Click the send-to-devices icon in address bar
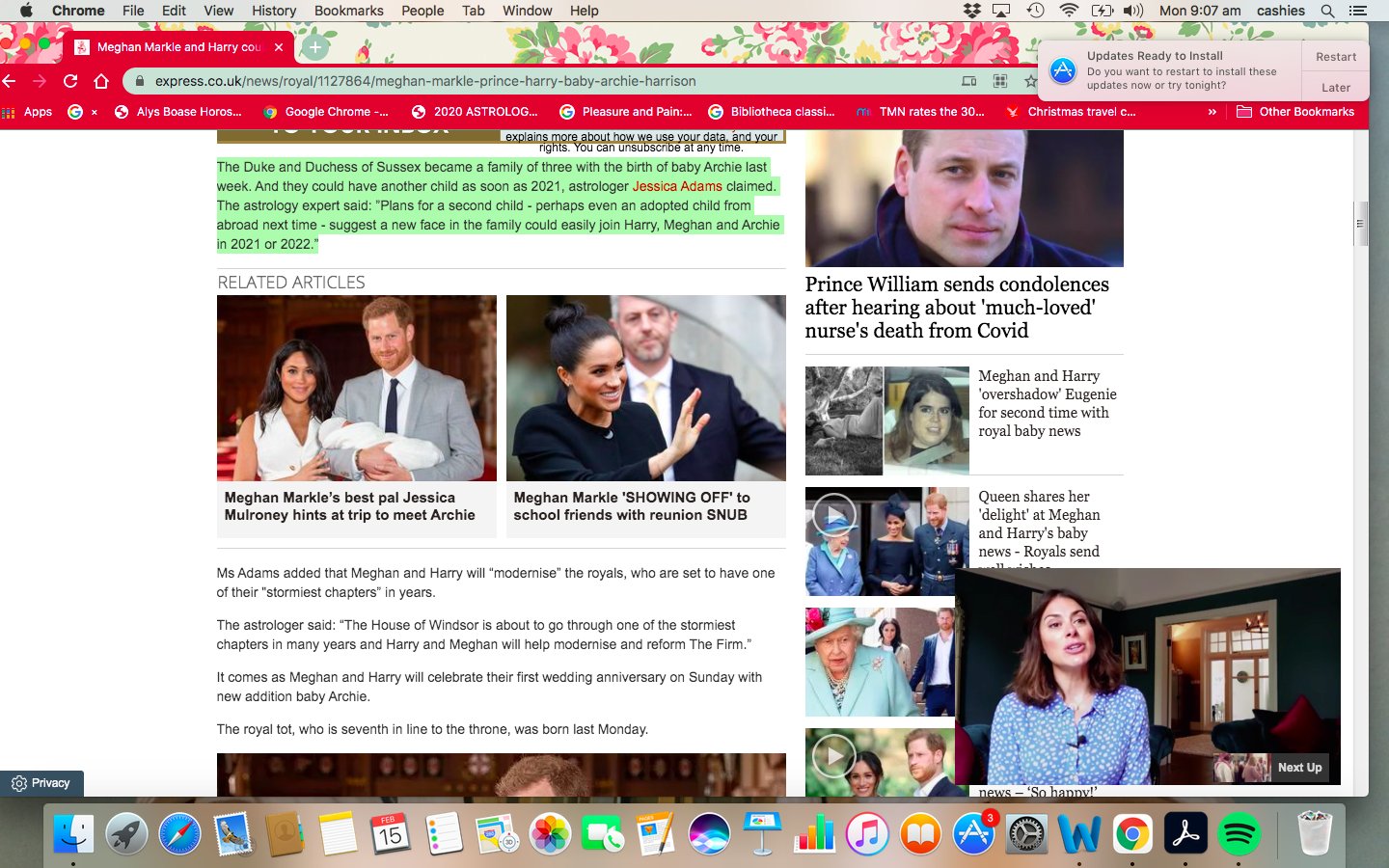The height and width of the screenshot is (868, 1389). (x=969, y=81)
